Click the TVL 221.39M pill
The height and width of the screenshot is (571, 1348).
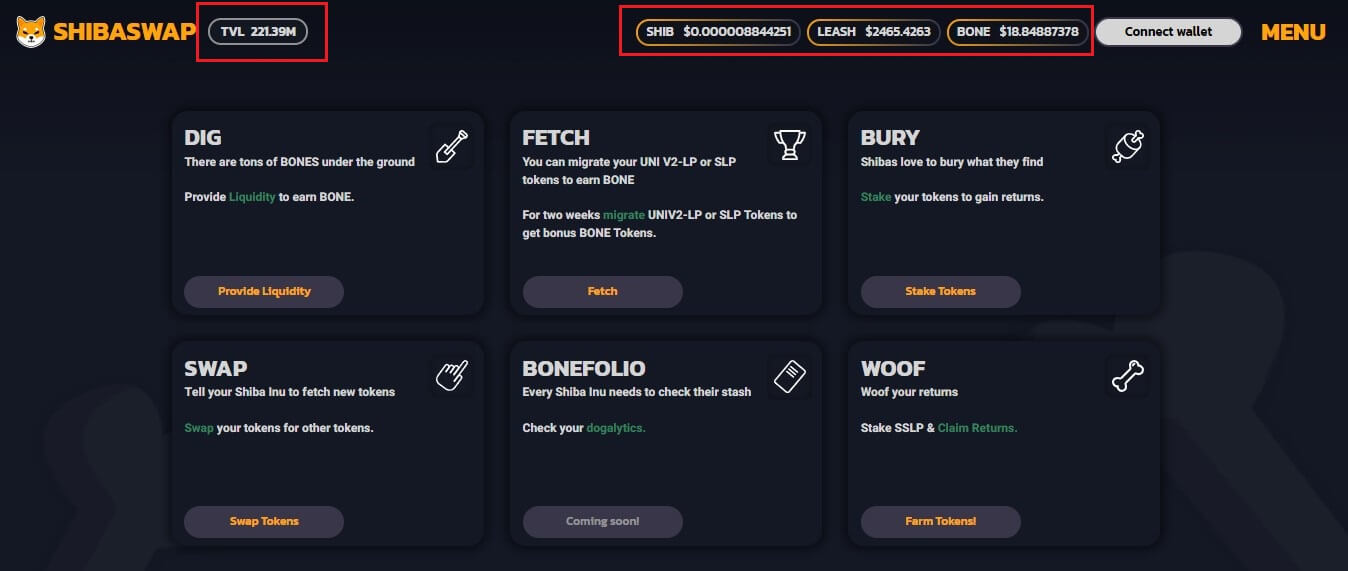point(258,32)
